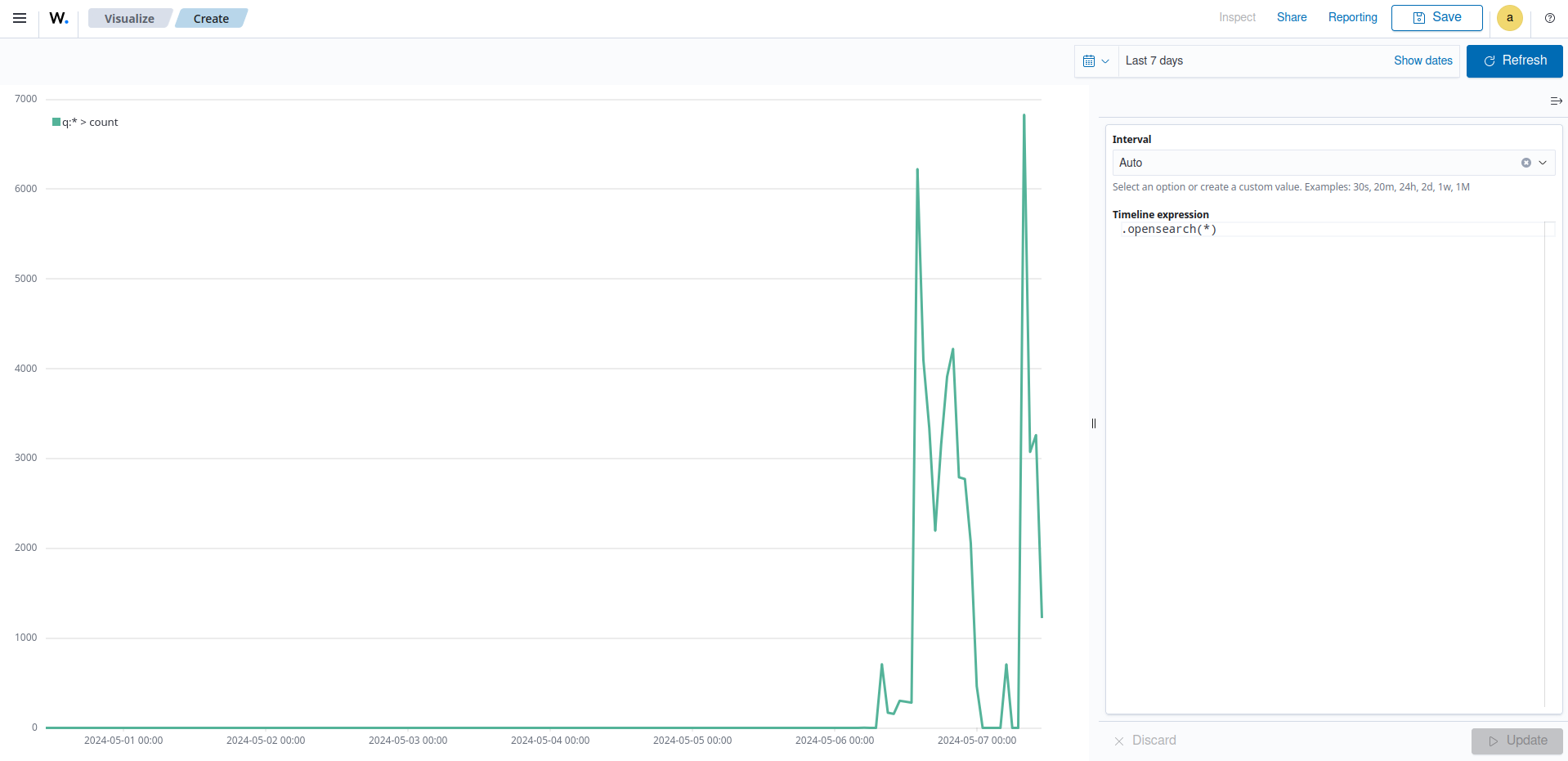Screen dimensions: 1568x761
Task: Open the calendar quick date menu
Action: point(1095,60)
